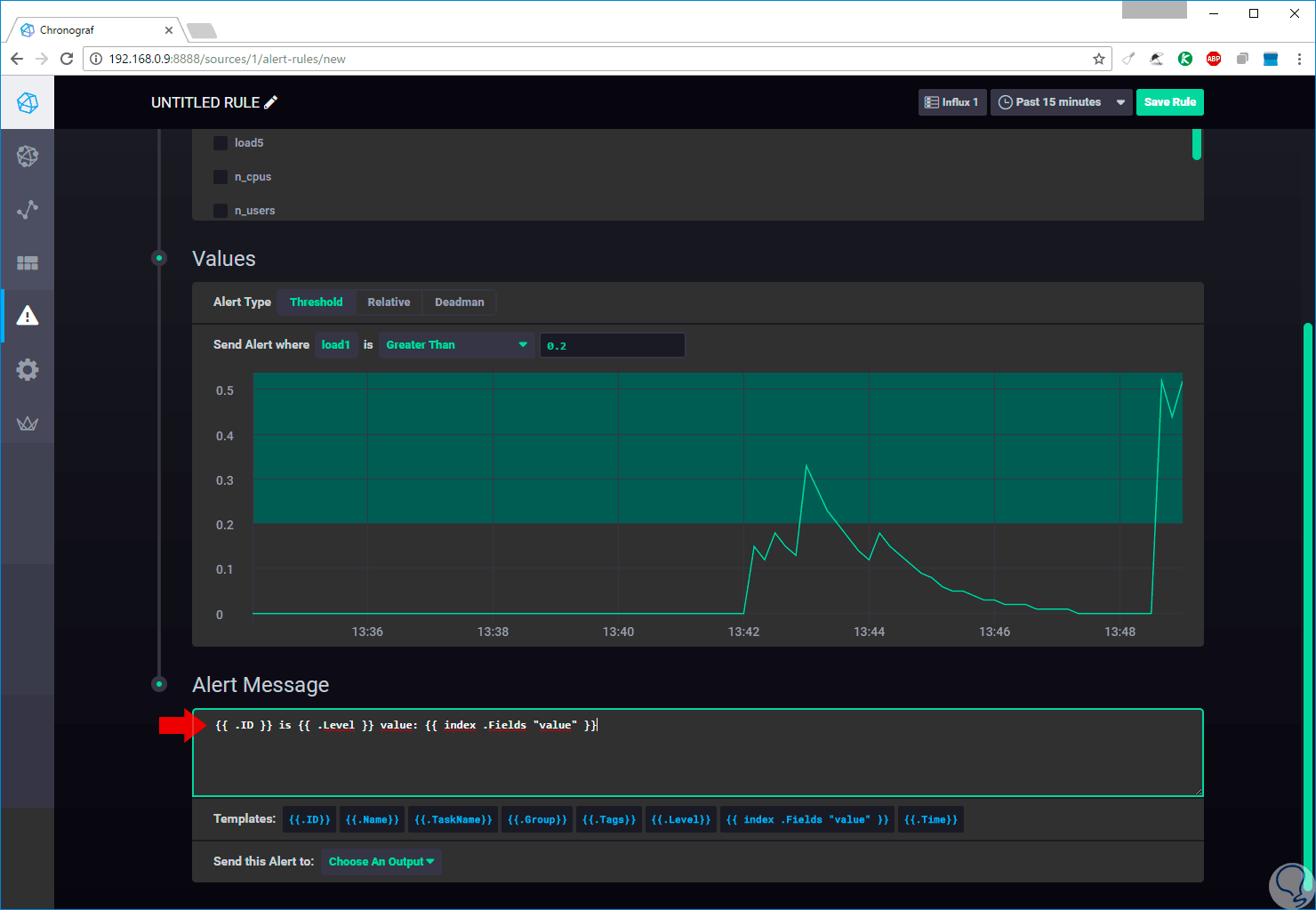Open the Host List sidebar icon

tap(28, 157)
